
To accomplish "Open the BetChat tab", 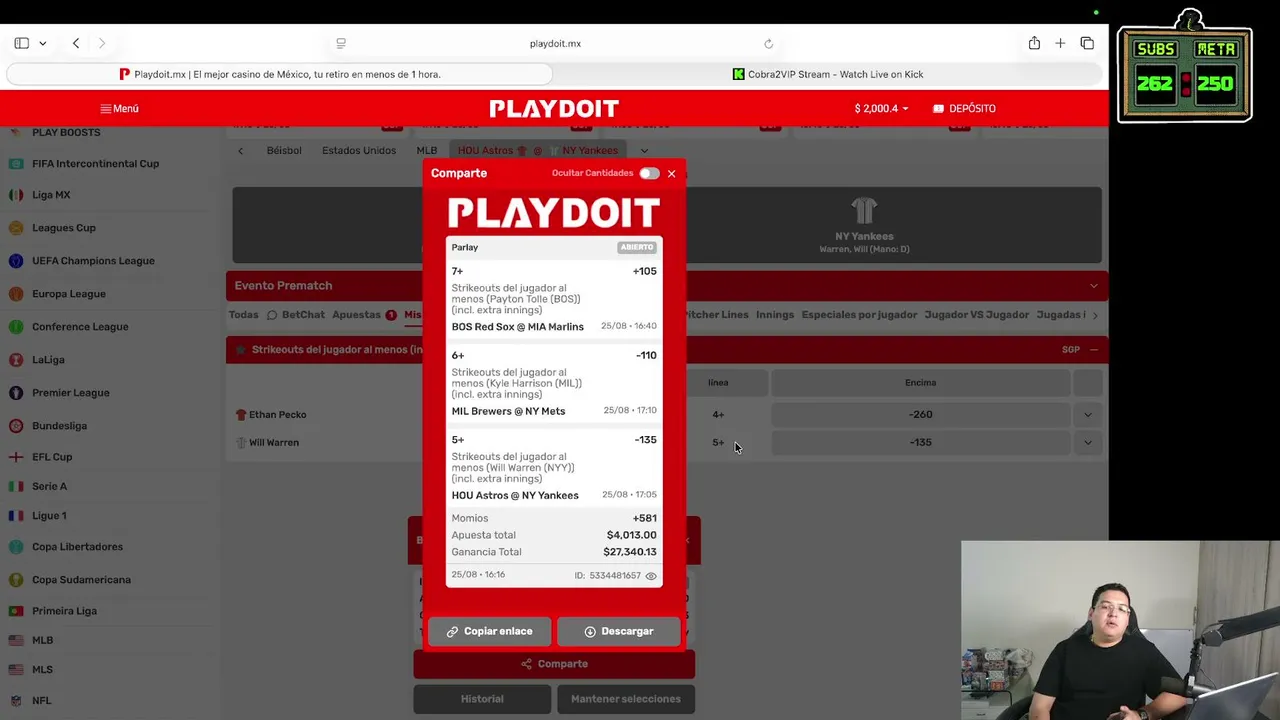I will [x=295, y=314].
